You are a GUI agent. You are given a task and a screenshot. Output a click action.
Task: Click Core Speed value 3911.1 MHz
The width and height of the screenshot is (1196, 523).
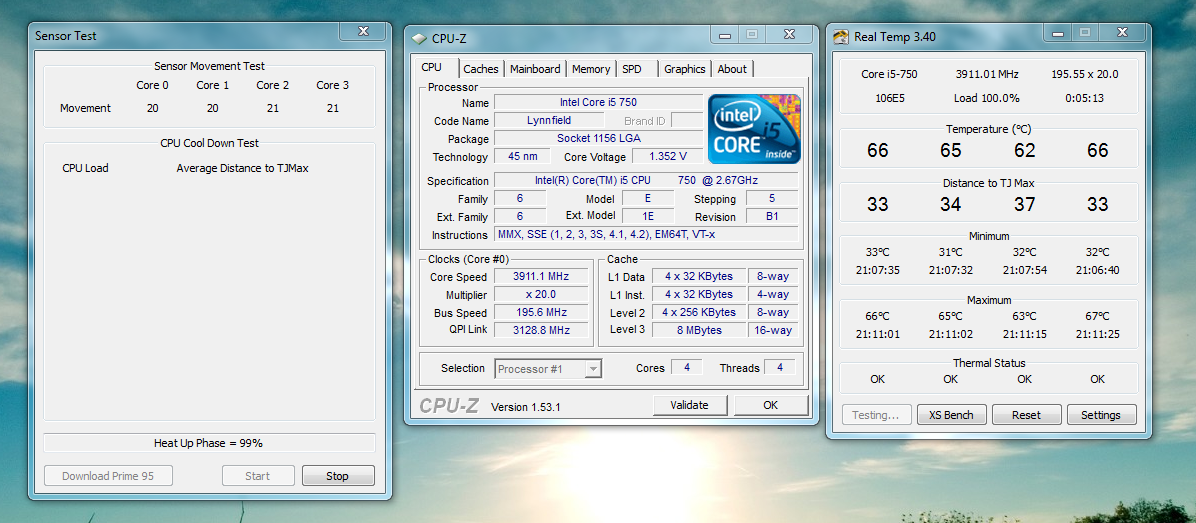pos(542,276)
